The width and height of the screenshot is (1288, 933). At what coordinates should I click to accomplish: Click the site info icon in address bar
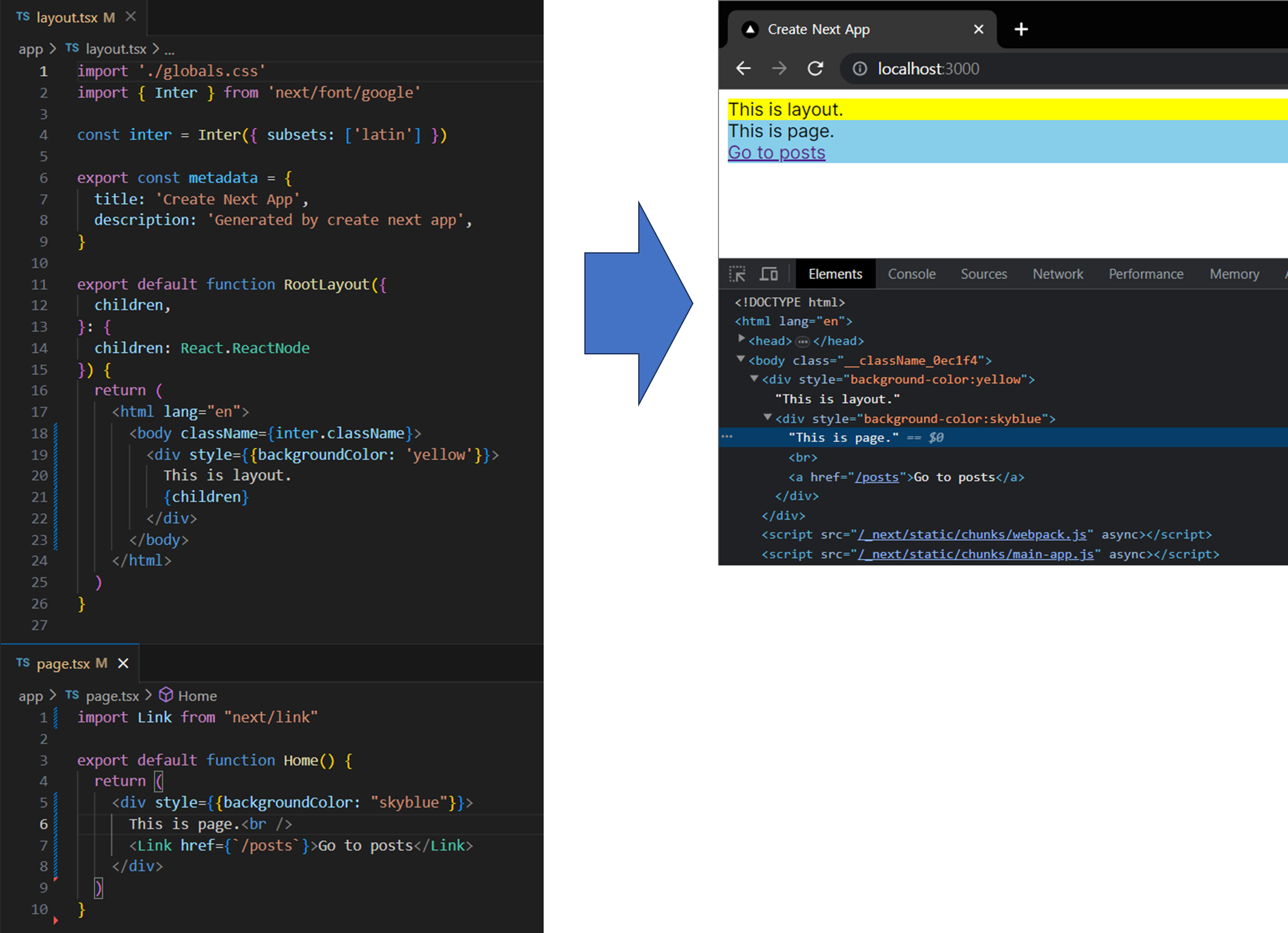pyautogui.click(x=859, y=69)
